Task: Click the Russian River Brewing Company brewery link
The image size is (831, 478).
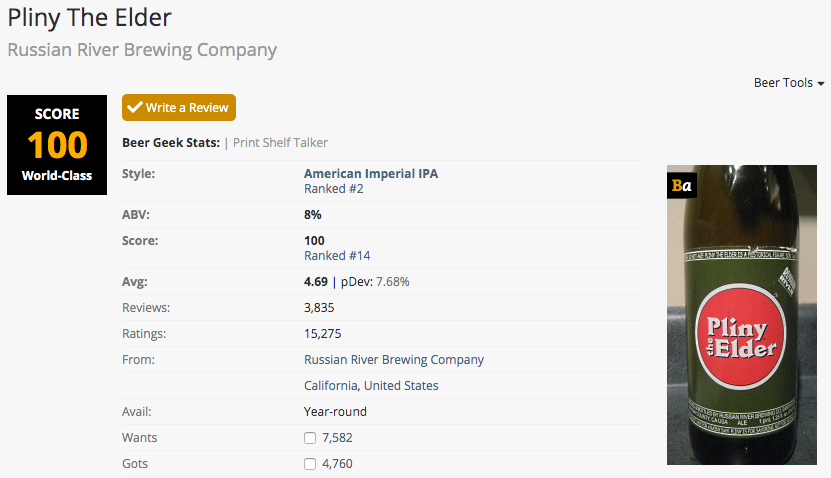Action: pos(393,360)
